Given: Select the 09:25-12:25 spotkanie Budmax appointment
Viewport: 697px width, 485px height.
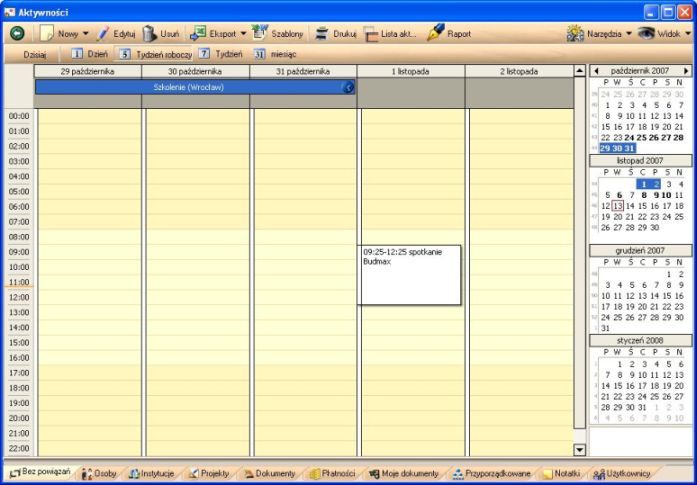Looking at the screenshot, I should pos(409,275).
